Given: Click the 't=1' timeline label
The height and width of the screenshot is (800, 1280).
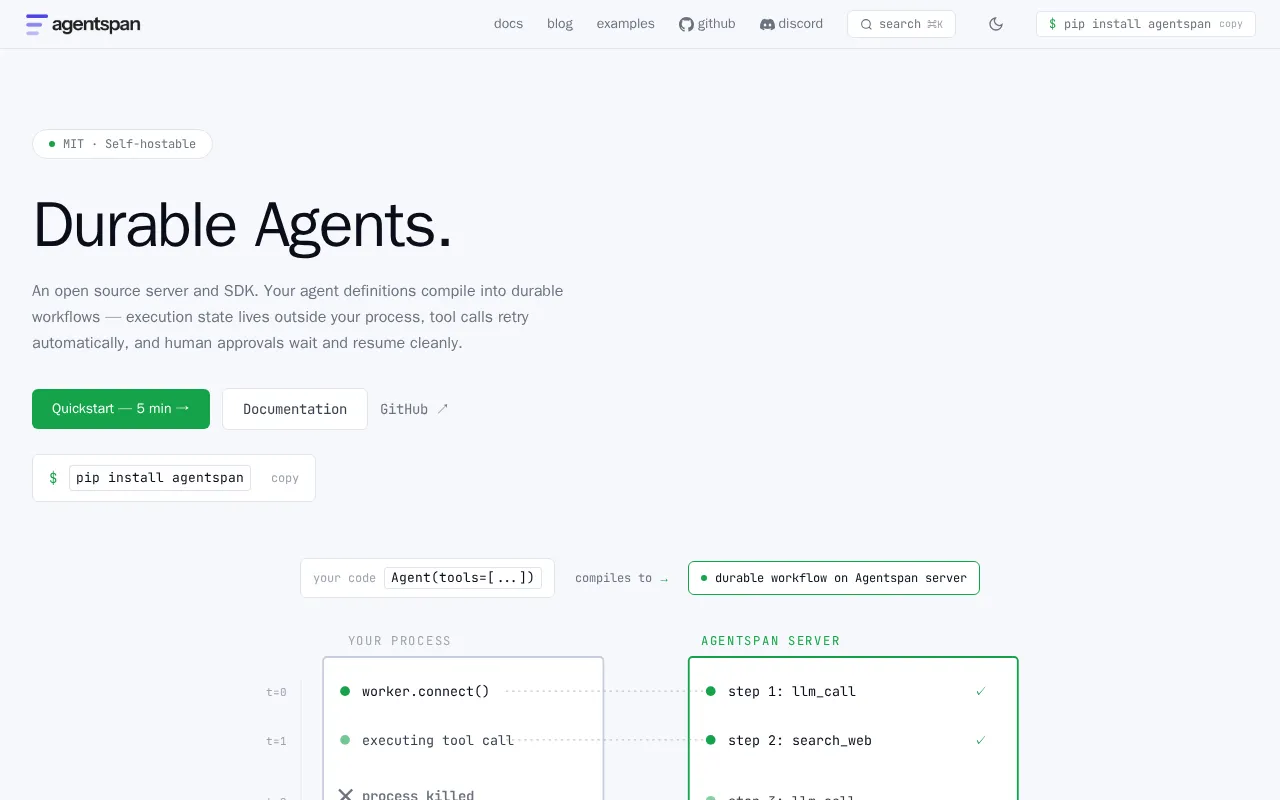Looking at the screenshot, I should click(x=276, y=741).
